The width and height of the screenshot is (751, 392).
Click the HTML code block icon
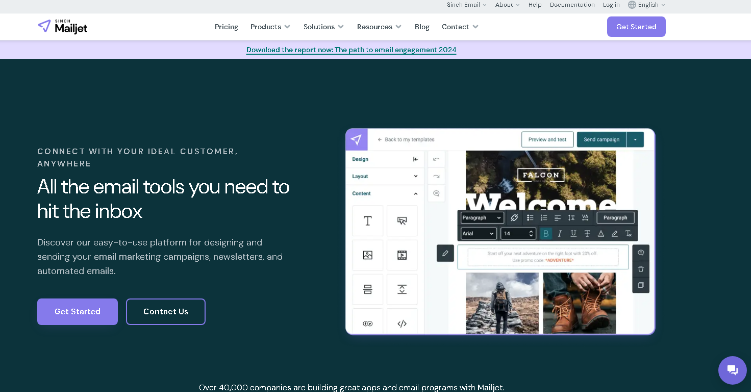(402, 323)
